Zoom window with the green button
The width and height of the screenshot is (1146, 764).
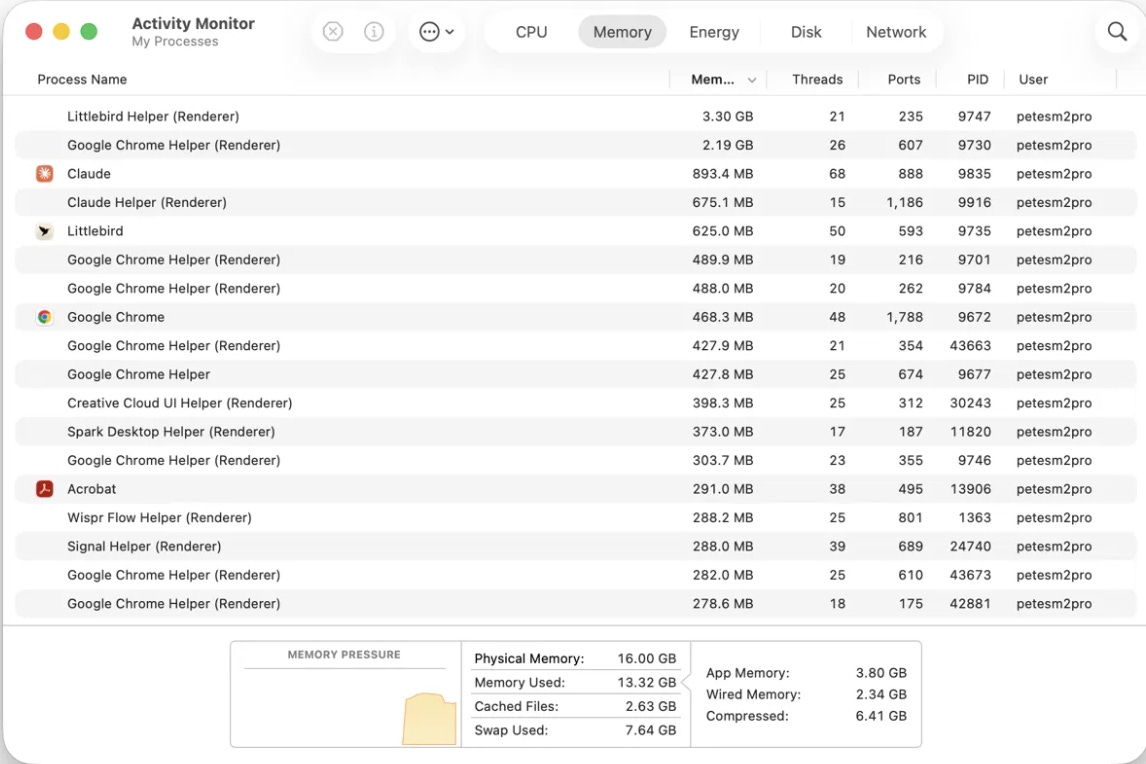click(88, 31)
